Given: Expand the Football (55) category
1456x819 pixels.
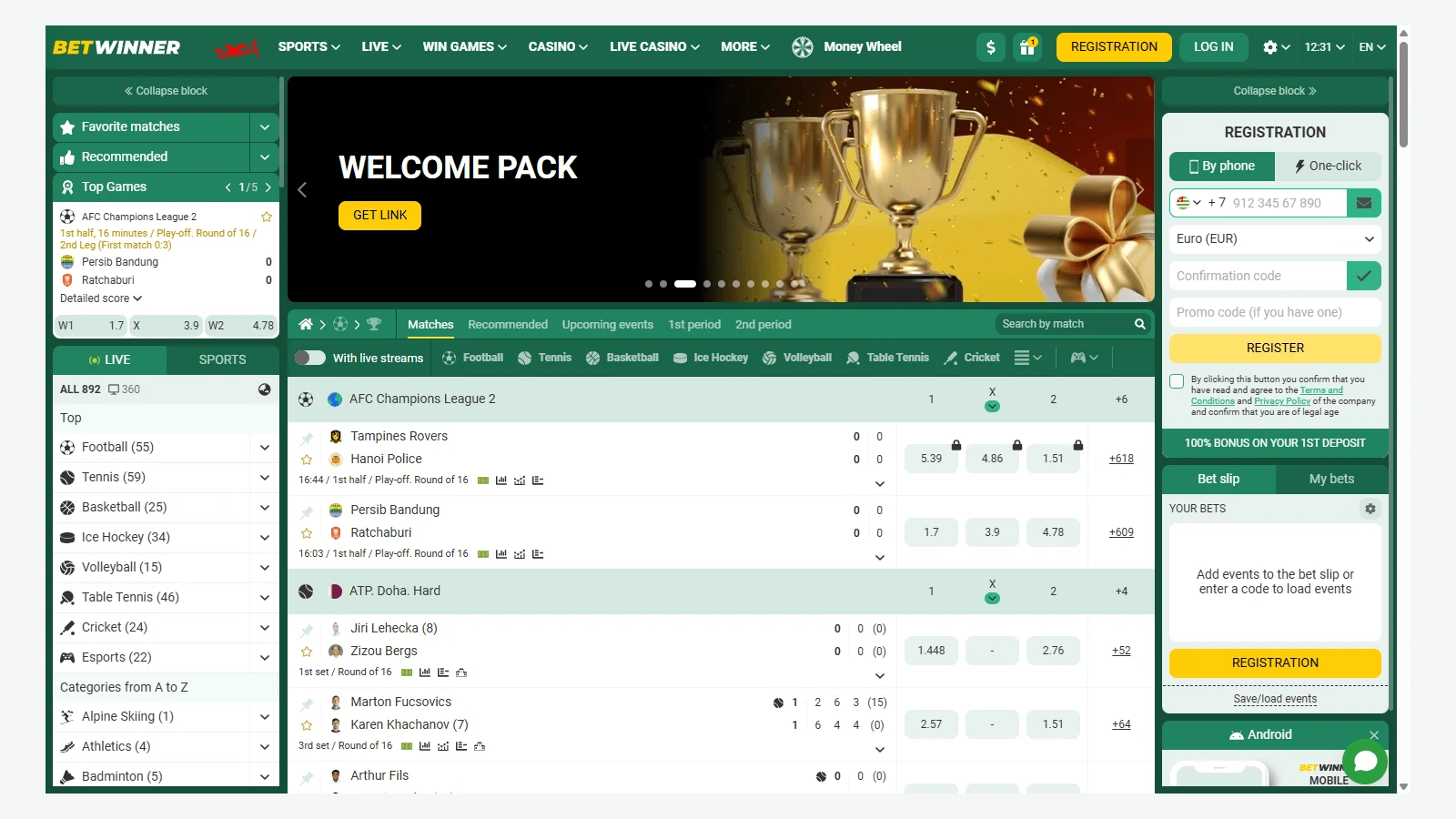Looking at the screenshot, I should tap(264, 448).
